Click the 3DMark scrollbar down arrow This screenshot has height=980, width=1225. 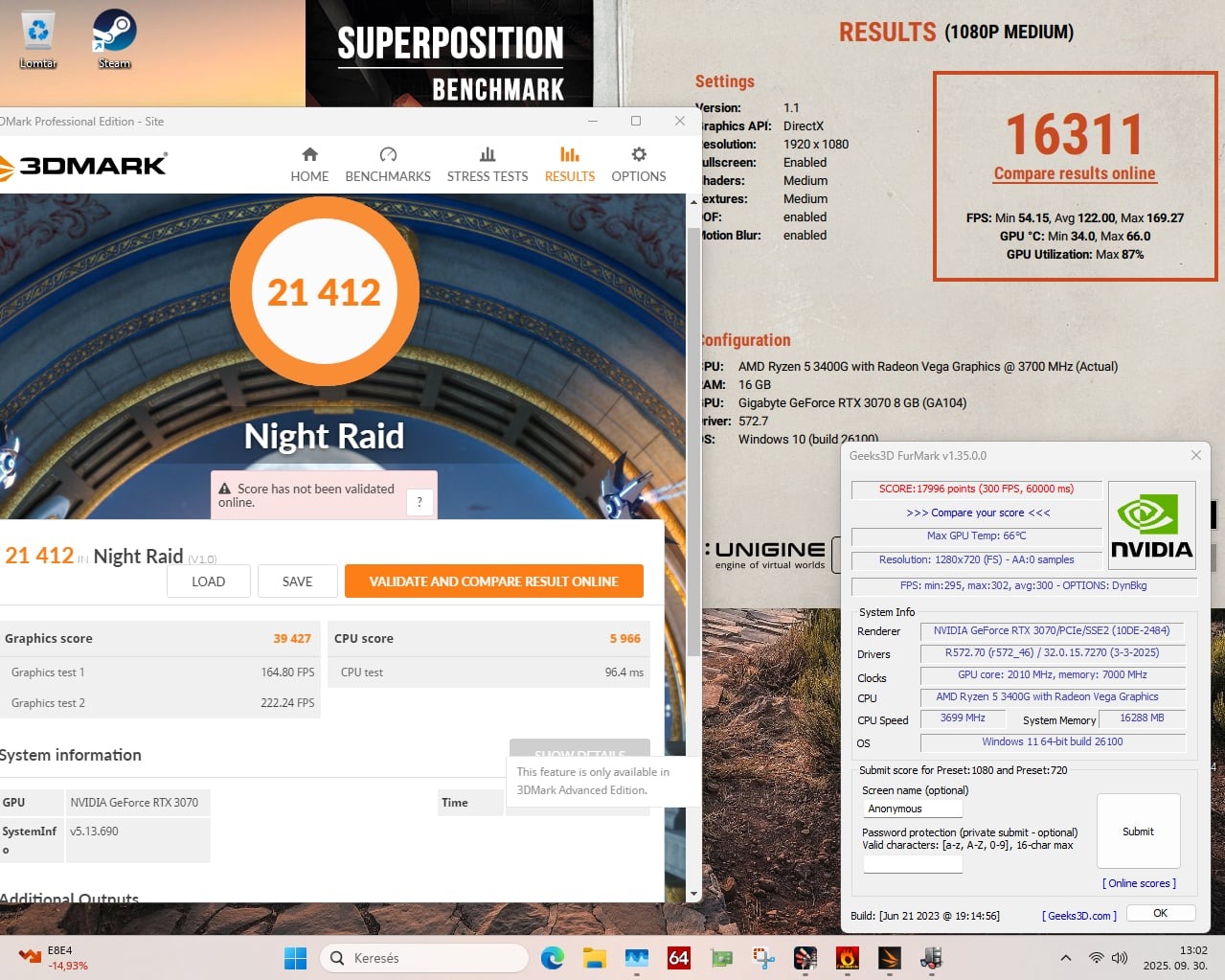tap(693, 894)
